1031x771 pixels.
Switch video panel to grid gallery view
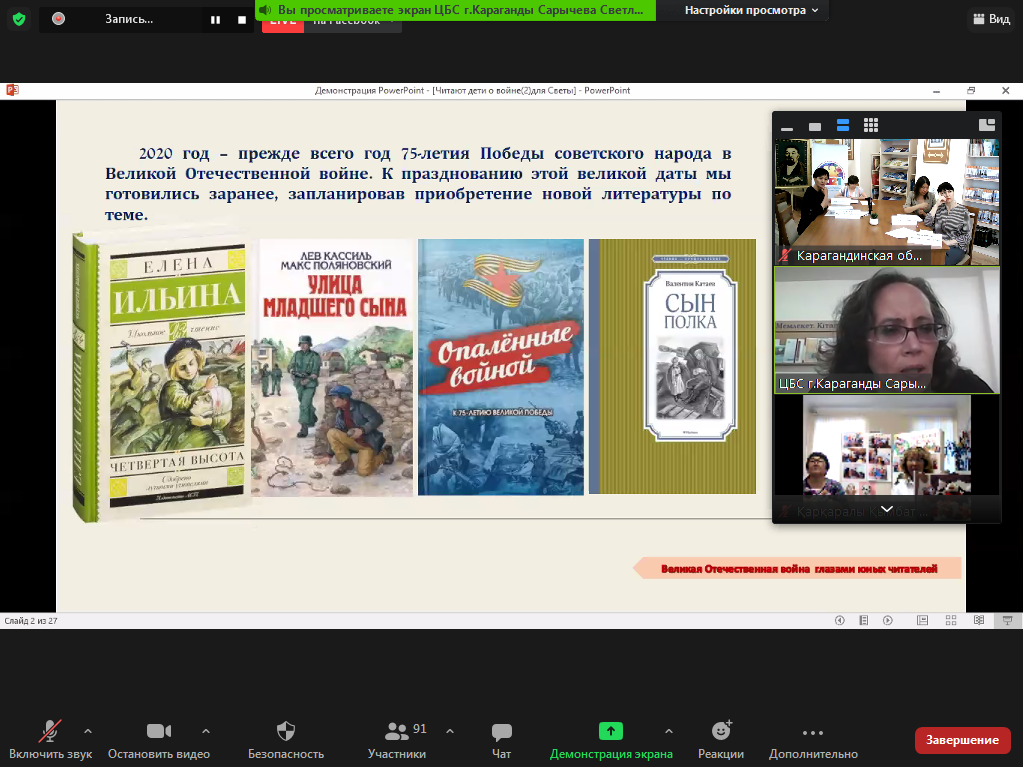pos(871,125)
